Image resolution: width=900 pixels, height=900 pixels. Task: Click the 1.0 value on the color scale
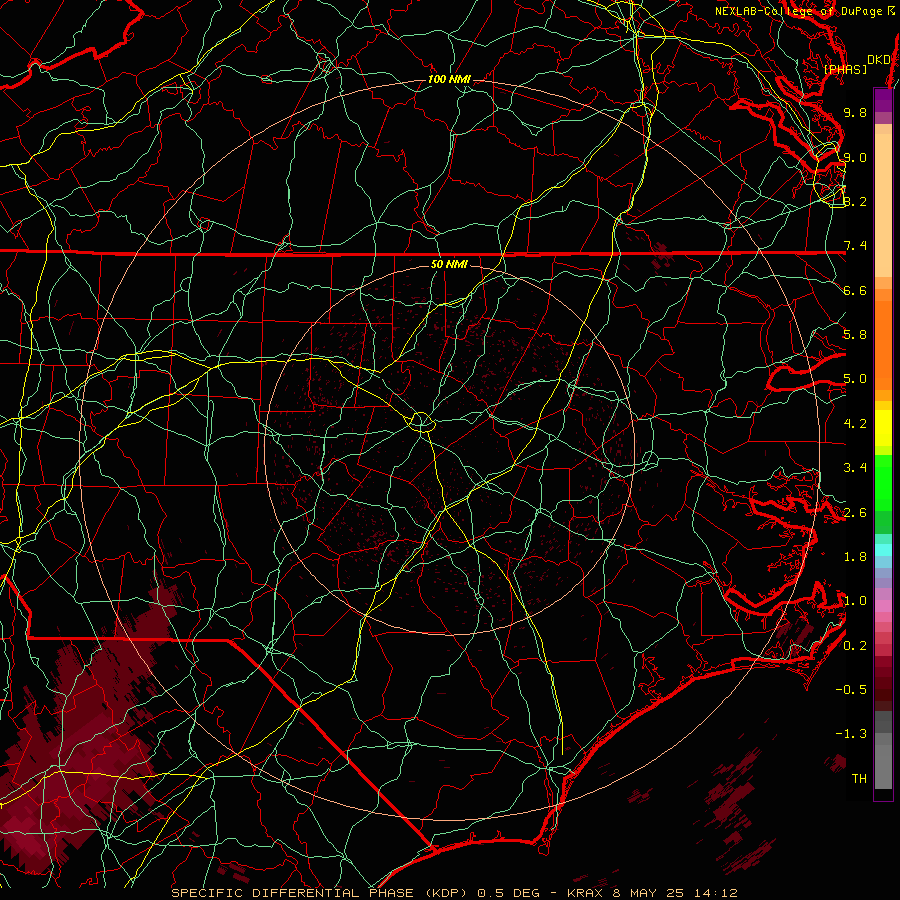coord(855,601)
